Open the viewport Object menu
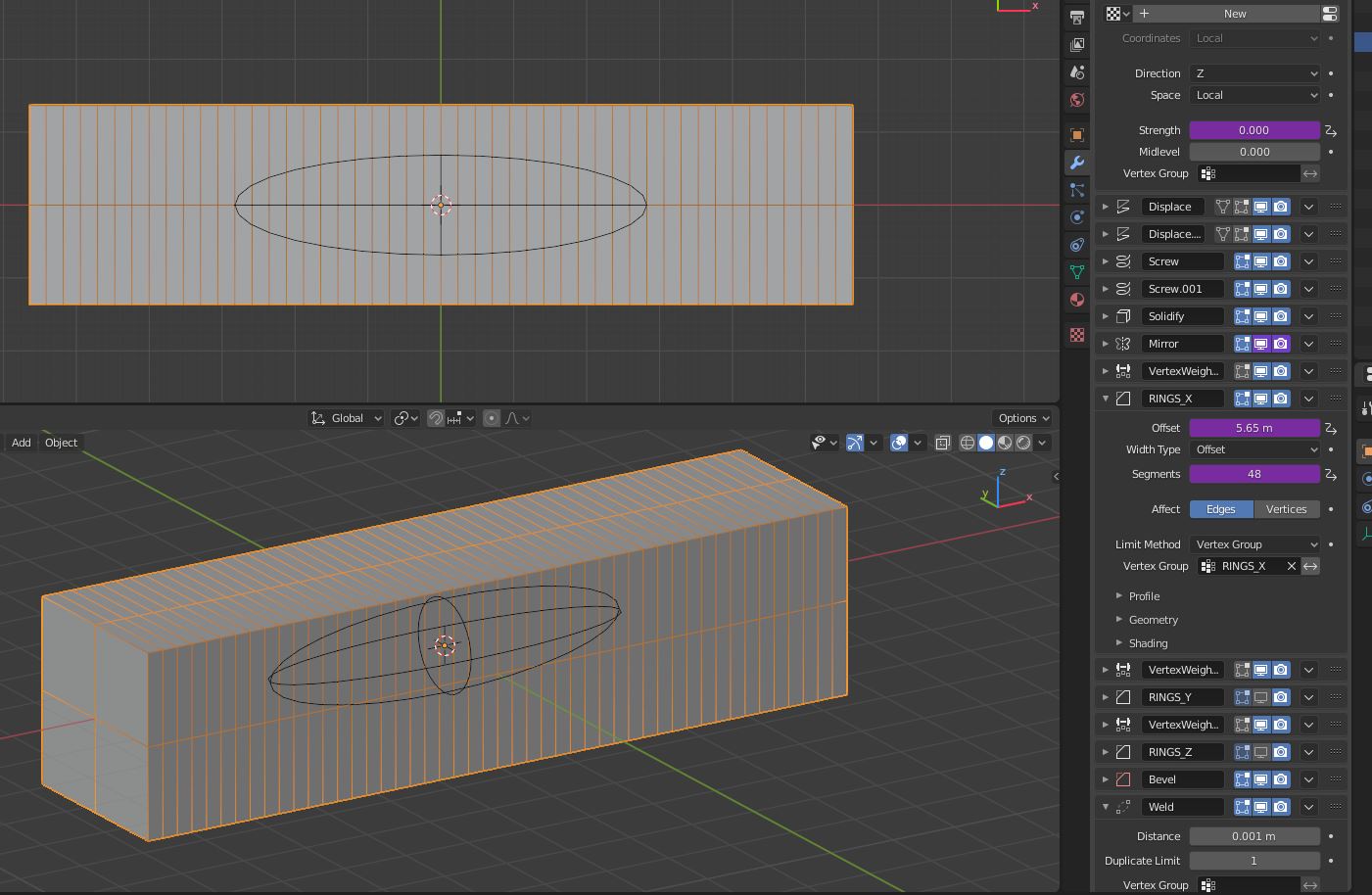Screen dimensions: 1372x895 61,443
